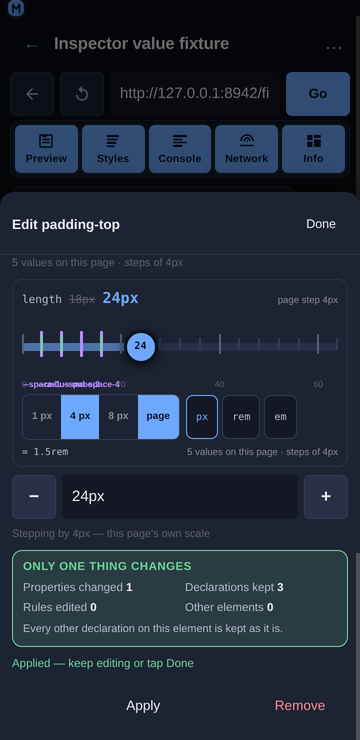The image size is (360, 740).
Task: Open the Network tab
Action: tap(246, 149)
